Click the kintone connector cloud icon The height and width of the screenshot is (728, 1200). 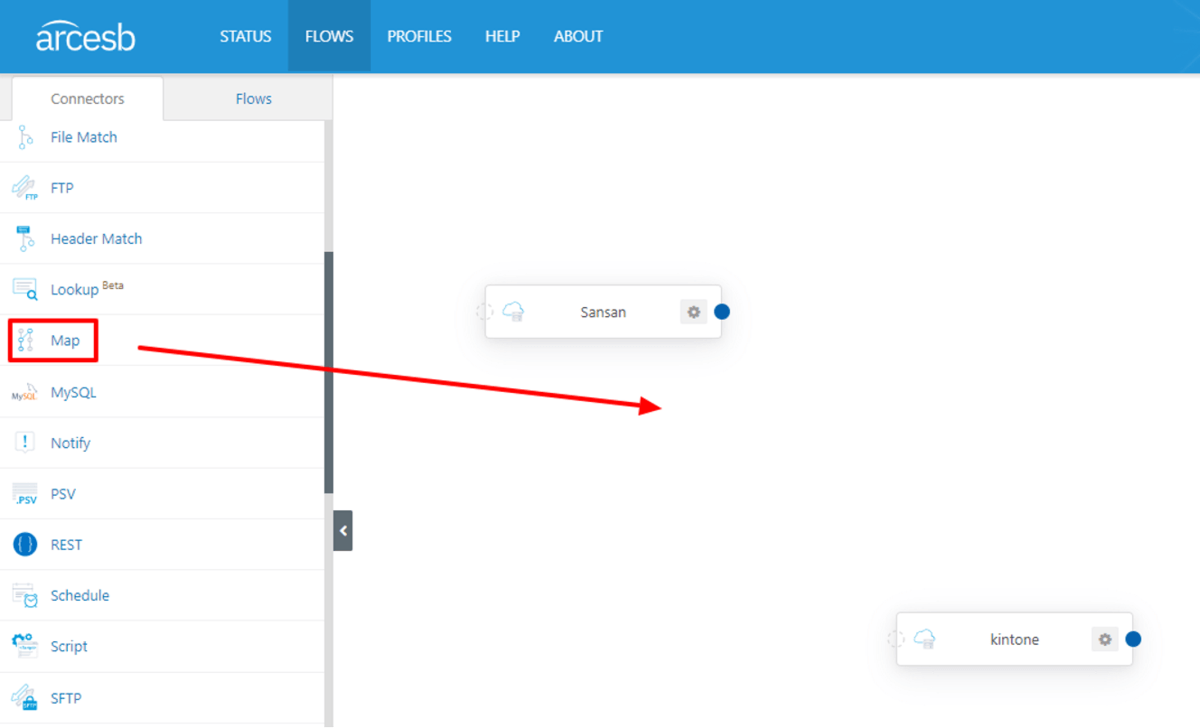(924, 639)
